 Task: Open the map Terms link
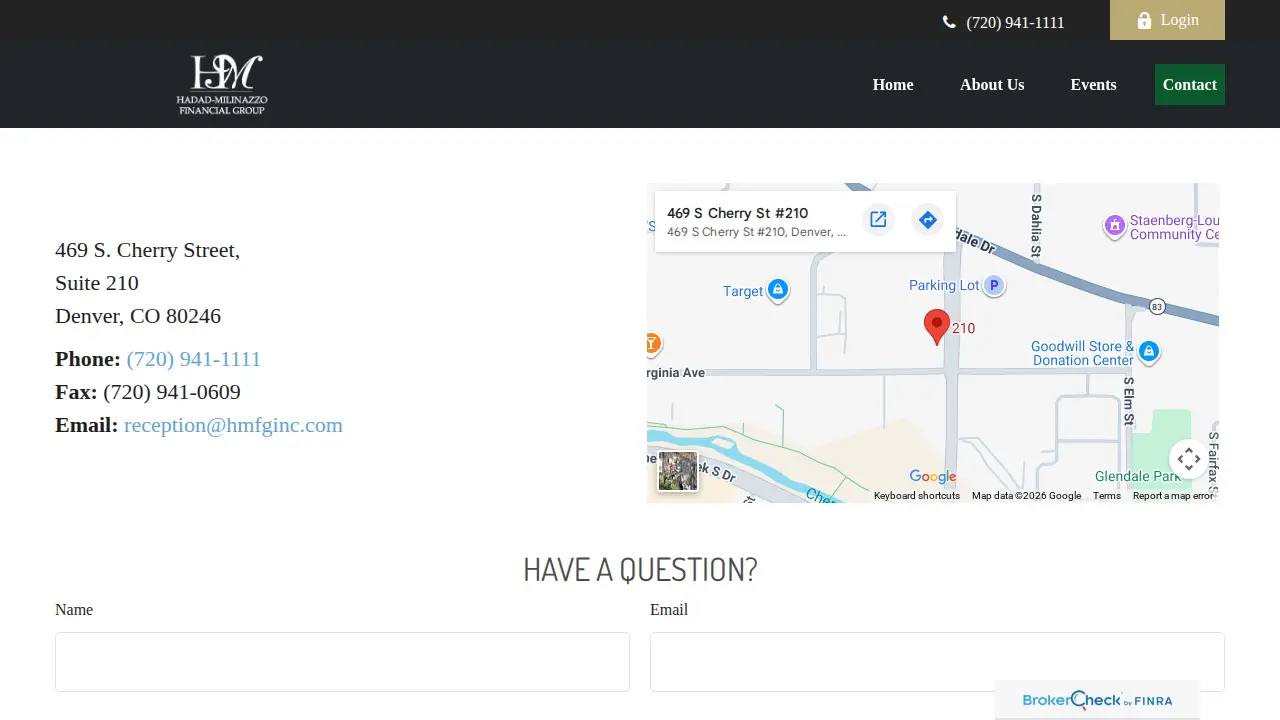pyautogui.click(x=1107, y=496)
